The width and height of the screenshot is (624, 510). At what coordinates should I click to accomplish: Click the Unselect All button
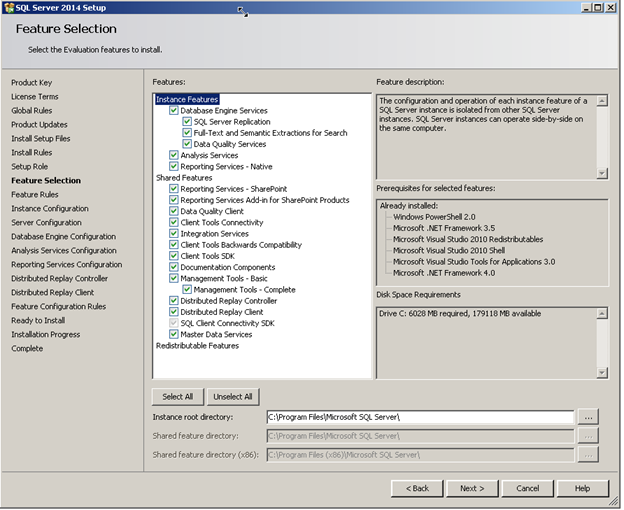(x=233, y=397)
